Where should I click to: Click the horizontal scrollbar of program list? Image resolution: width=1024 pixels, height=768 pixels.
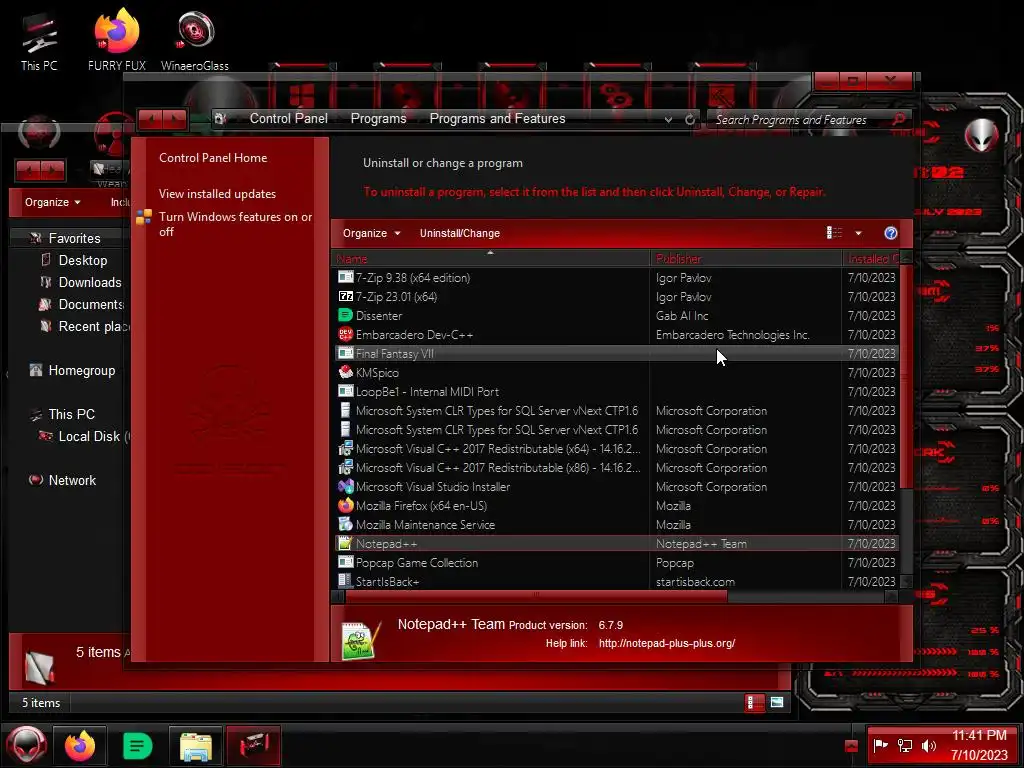536,596
